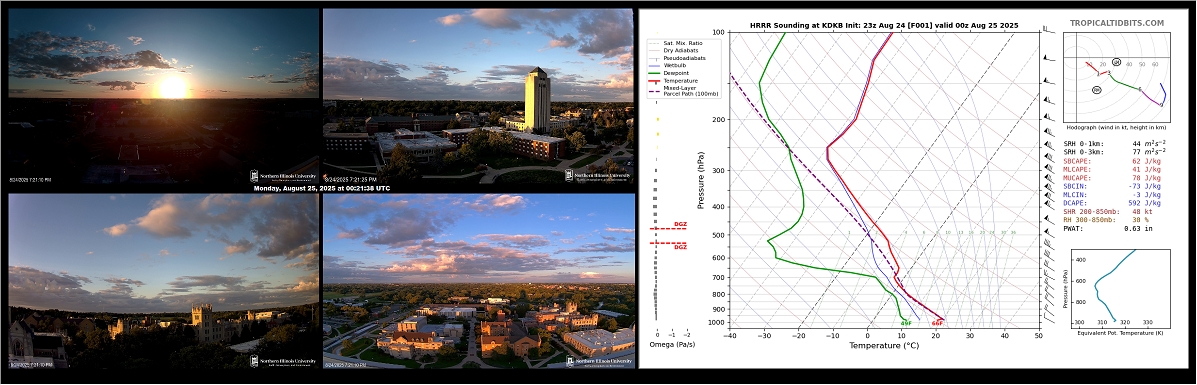Image resolution: width=1197 pixels, height=385 pixels.
Task: Click the upper red DGZ marker
Action: tap(679, 225)
